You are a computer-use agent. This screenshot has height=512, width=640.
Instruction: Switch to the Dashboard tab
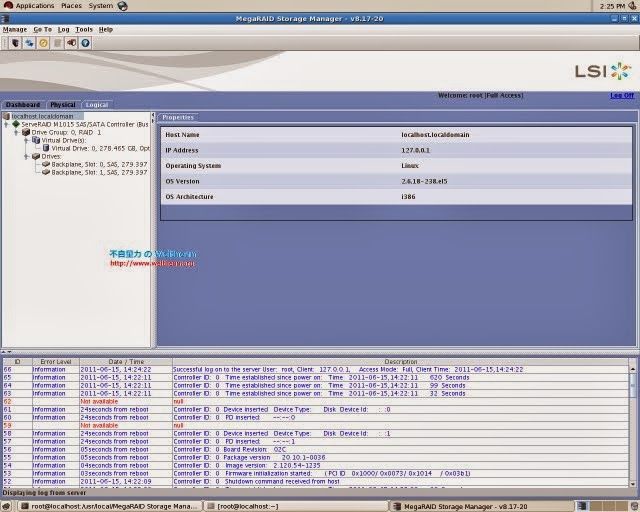[x=23, y=105]
